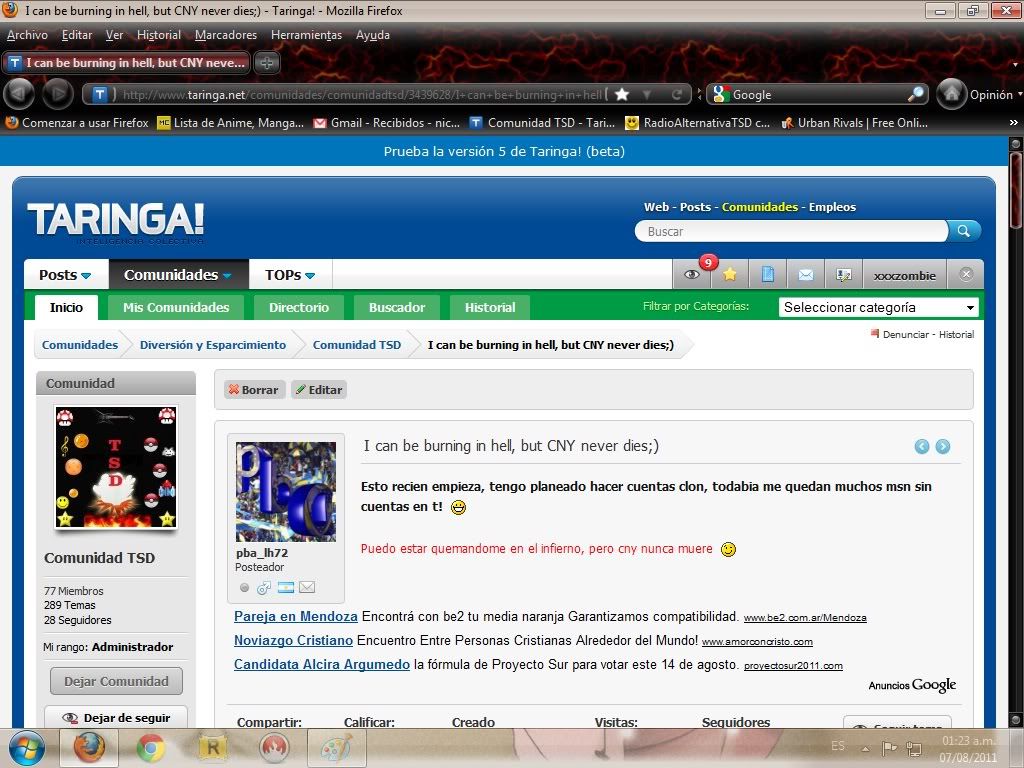Click the gender icon under pba_lh72

click(264, 588)
